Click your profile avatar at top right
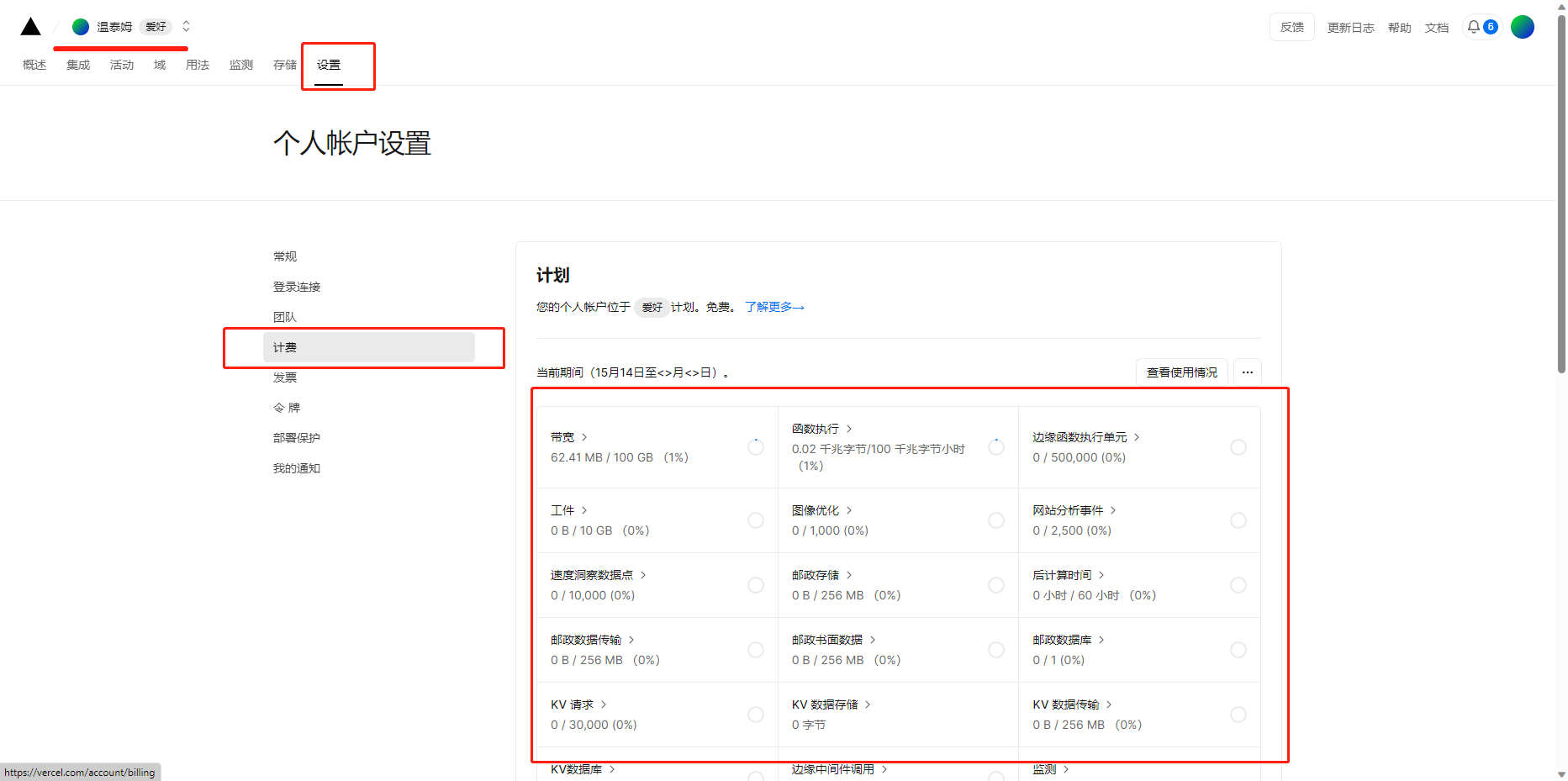Image resolution: width=1568 pixels, height=781 pixels. [1523, 26]
